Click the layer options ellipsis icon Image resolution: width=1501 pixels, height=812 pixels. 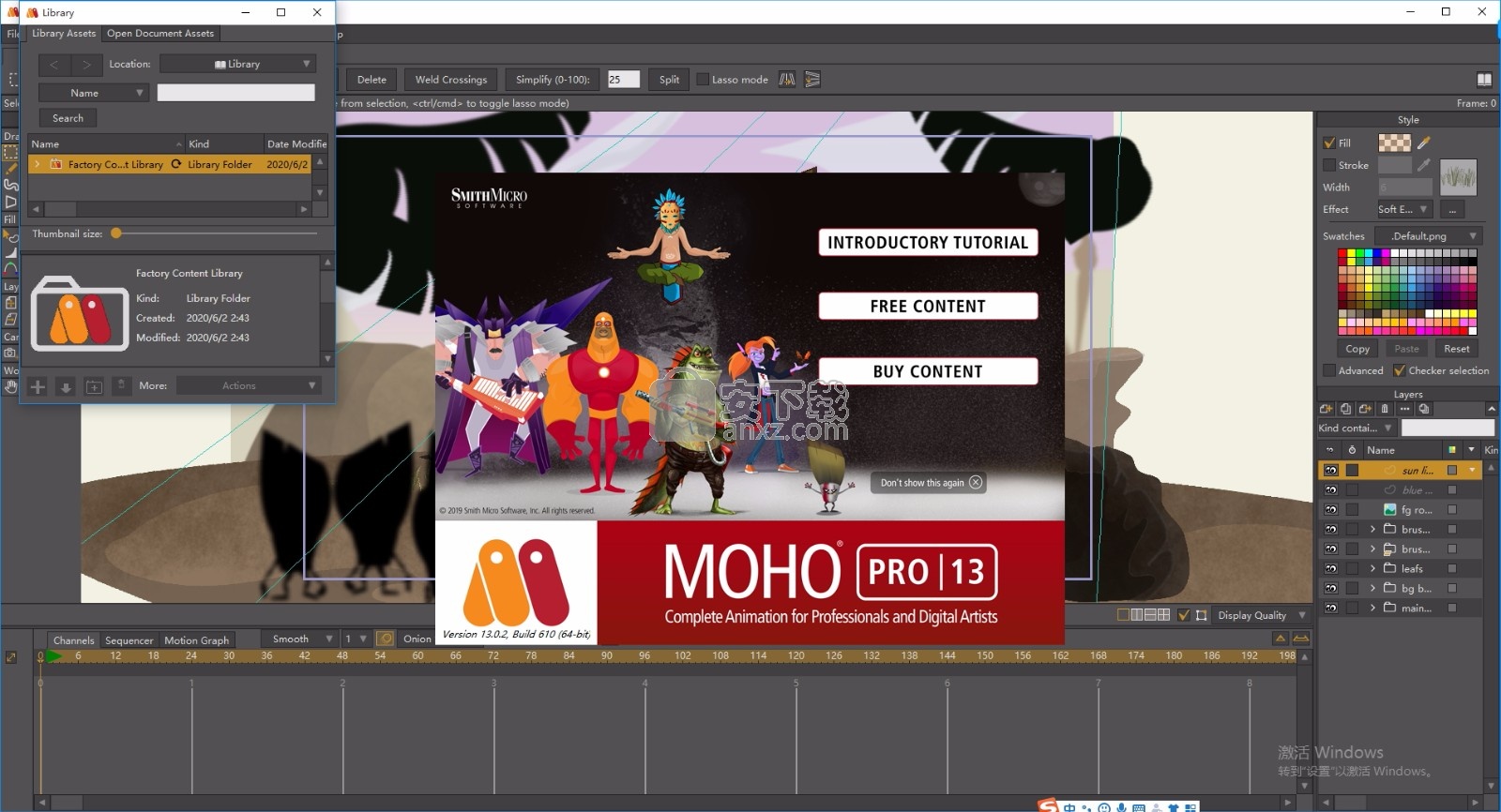(x=1404, y=409)
